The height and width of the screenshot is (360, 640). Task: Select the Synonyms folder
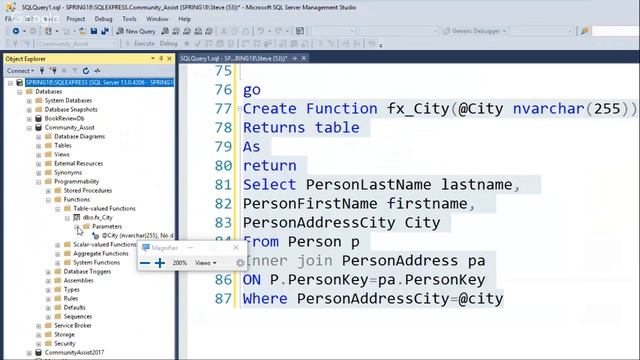click(68, 172)
